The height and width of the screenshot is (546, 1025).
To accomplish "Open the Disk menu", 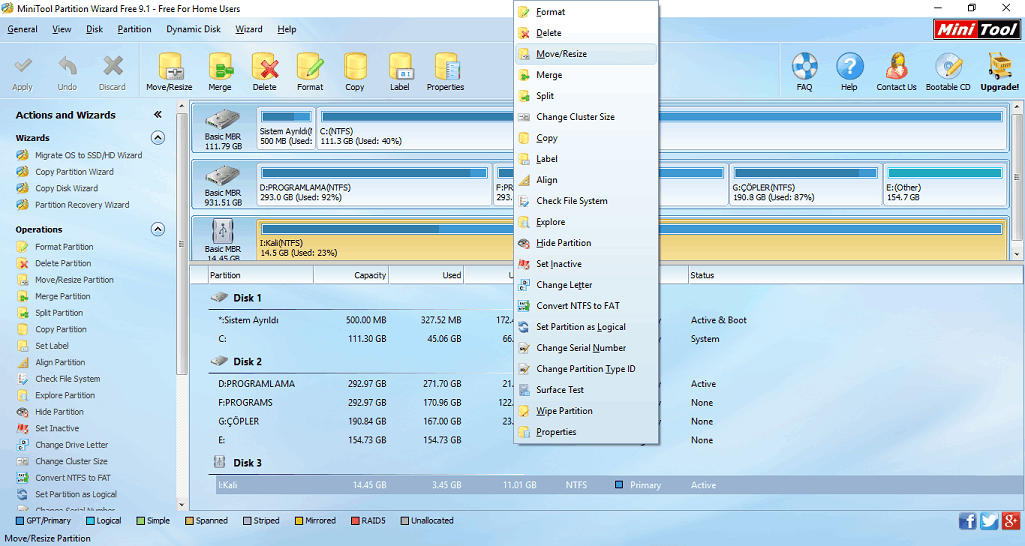I will (x=95, y=29).
